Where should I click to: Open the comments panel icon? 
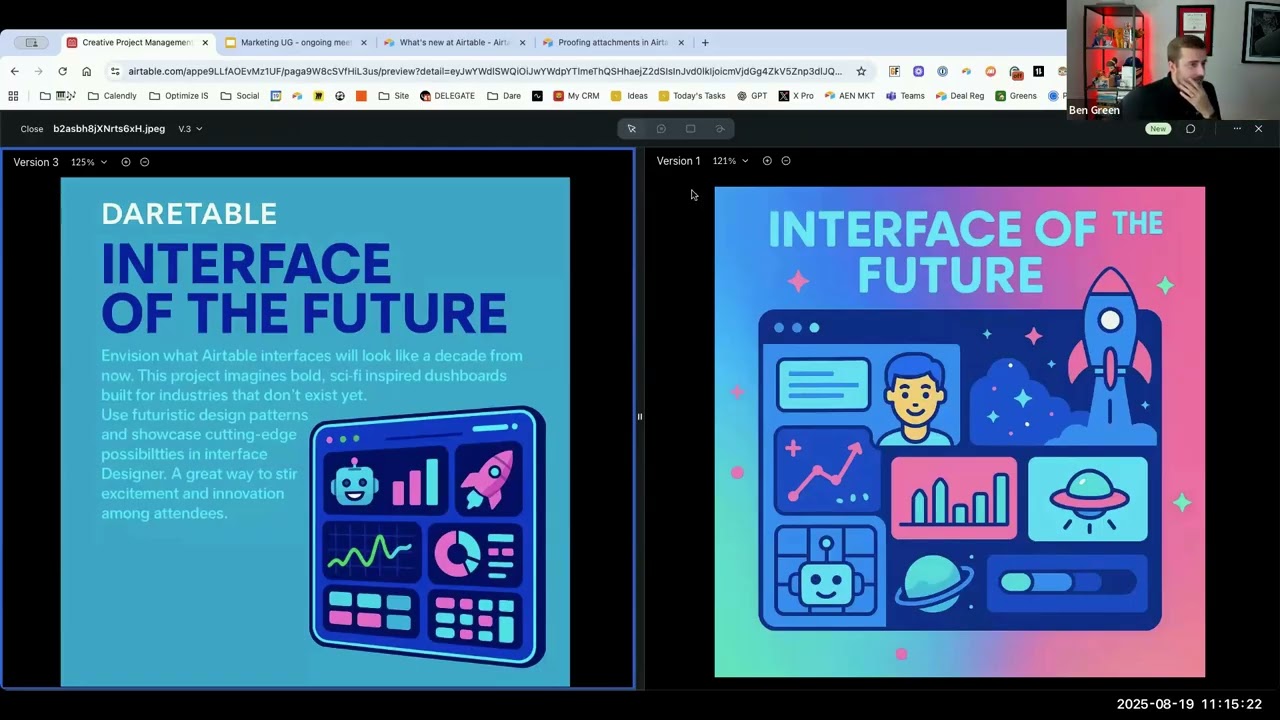(x=1190, y=129)
